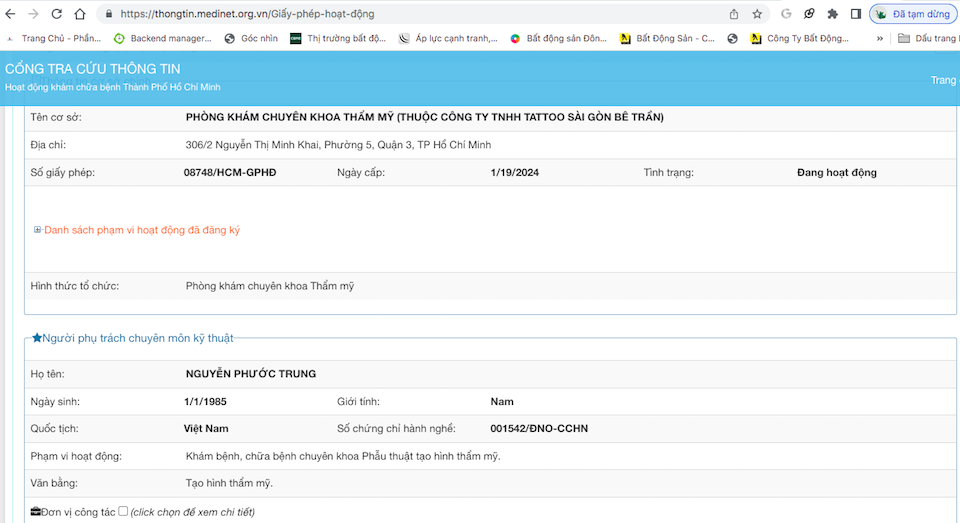Select certificate number 001542/ĐNO-CCHN
Screen dimensions: 960x523
[539, 429]
